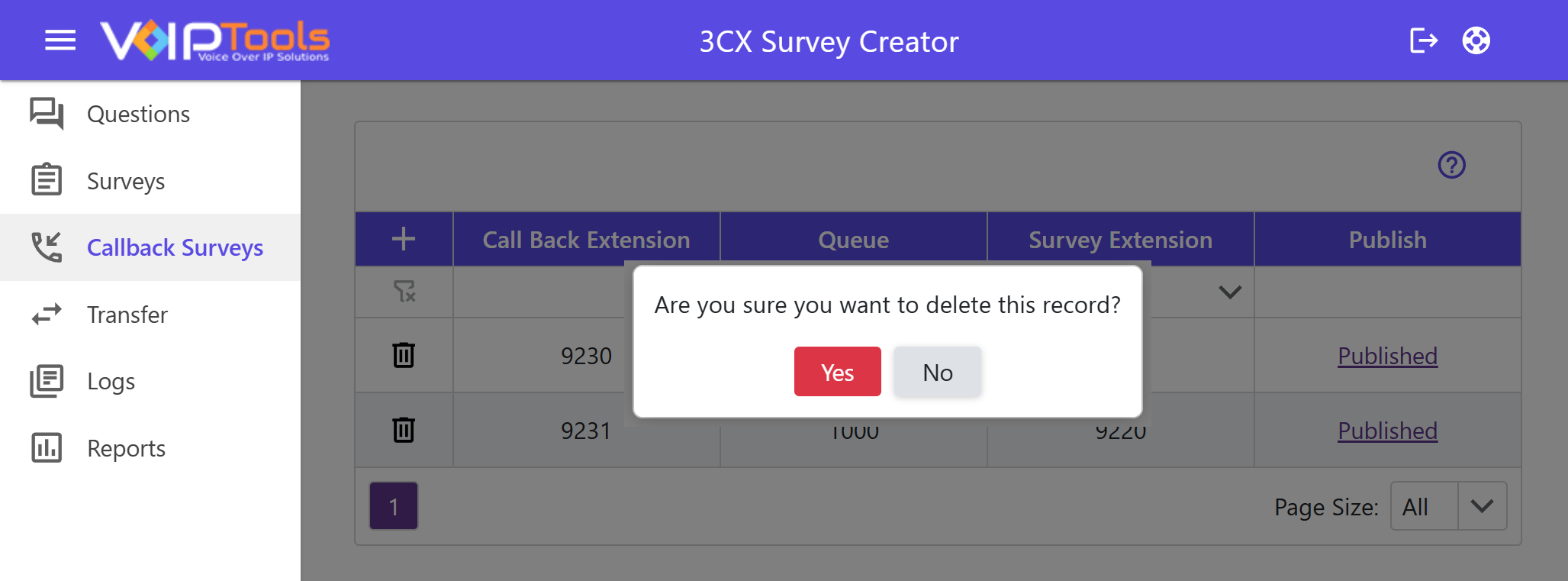Screen dimensions: 1568x581
Task: Click the help question mark icon
Action: coord(1451,165)
